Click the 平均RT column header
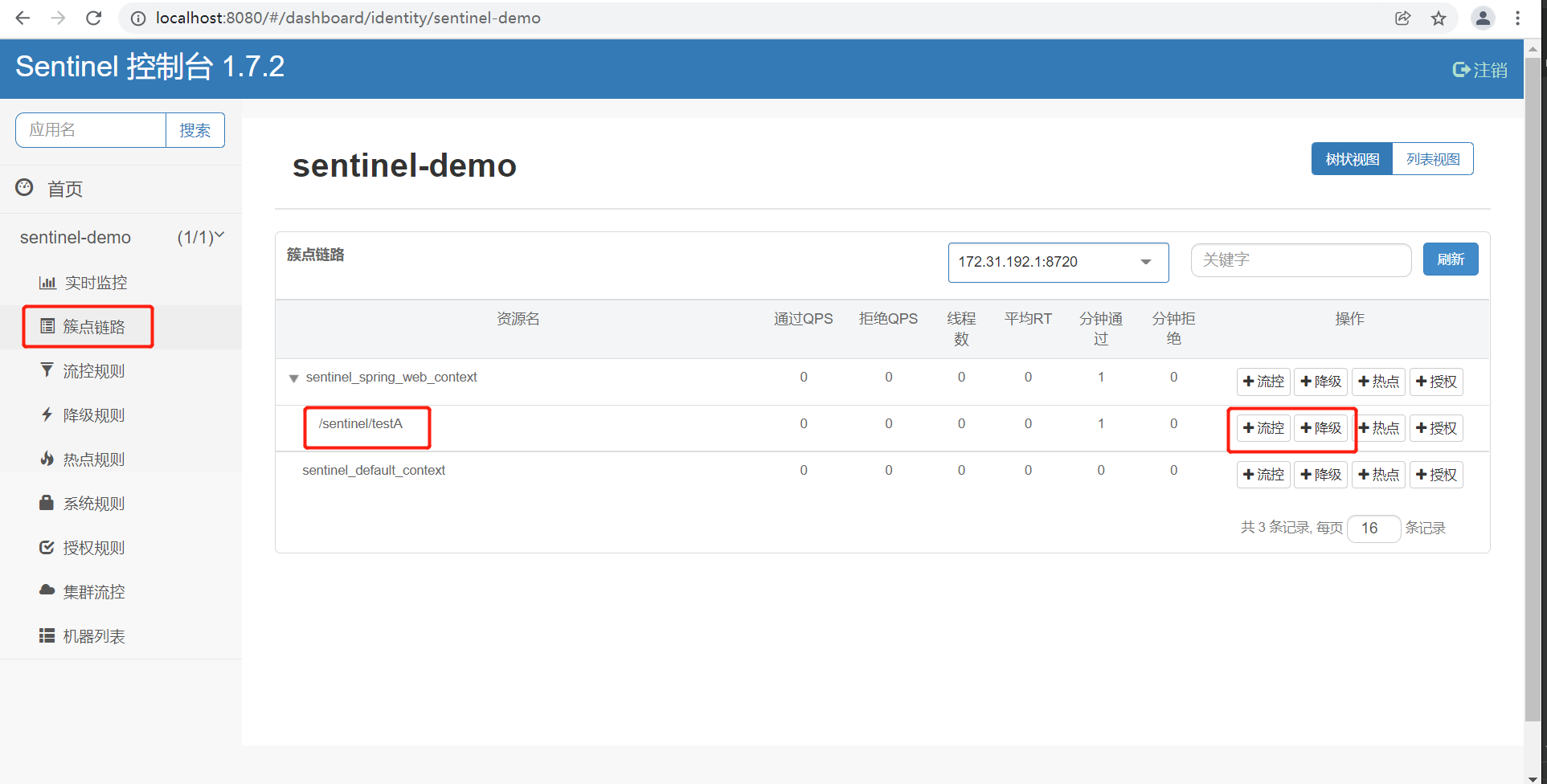The image size is (1547, 784). [1028, 319]
